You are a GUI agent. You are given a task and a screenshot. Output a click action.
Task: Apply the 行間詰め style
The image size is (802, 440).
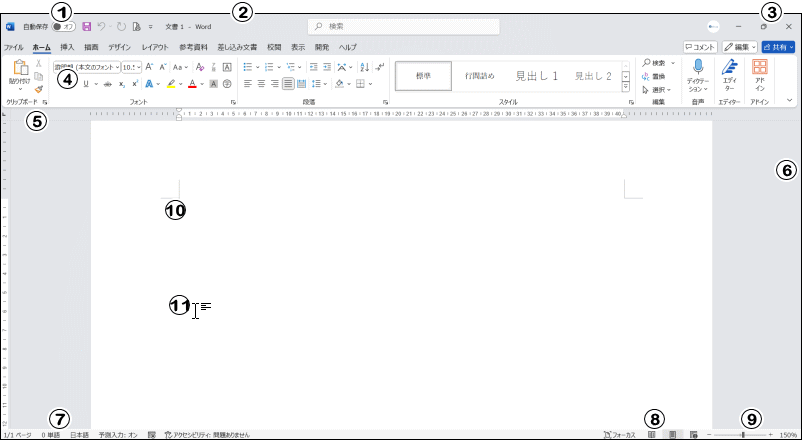tap(480, 76)
